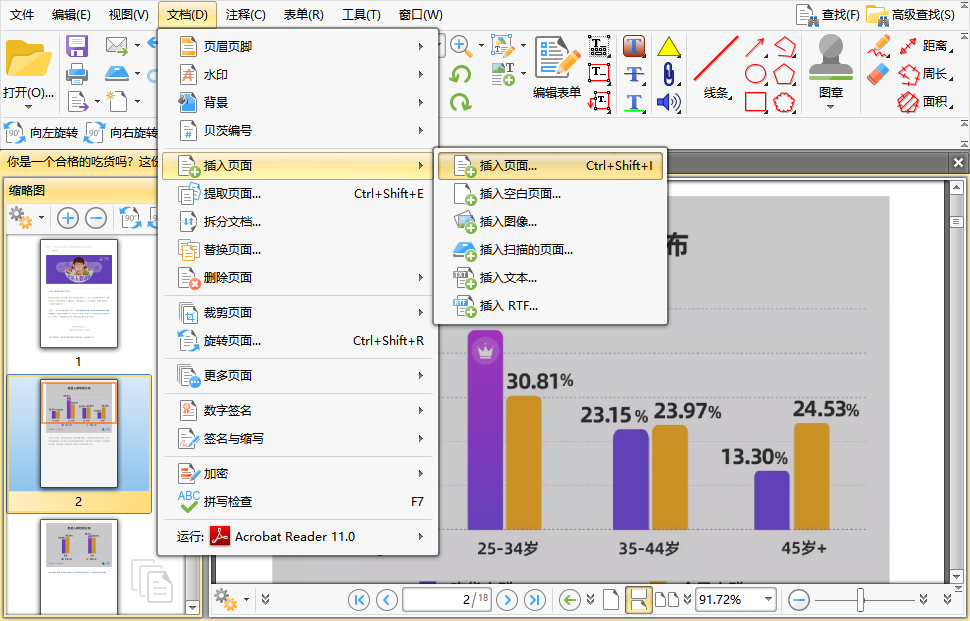Screen dimensions: 970x621
Task: Zoom out thumbnails with minus button
Action: click(x=96, y=218)
